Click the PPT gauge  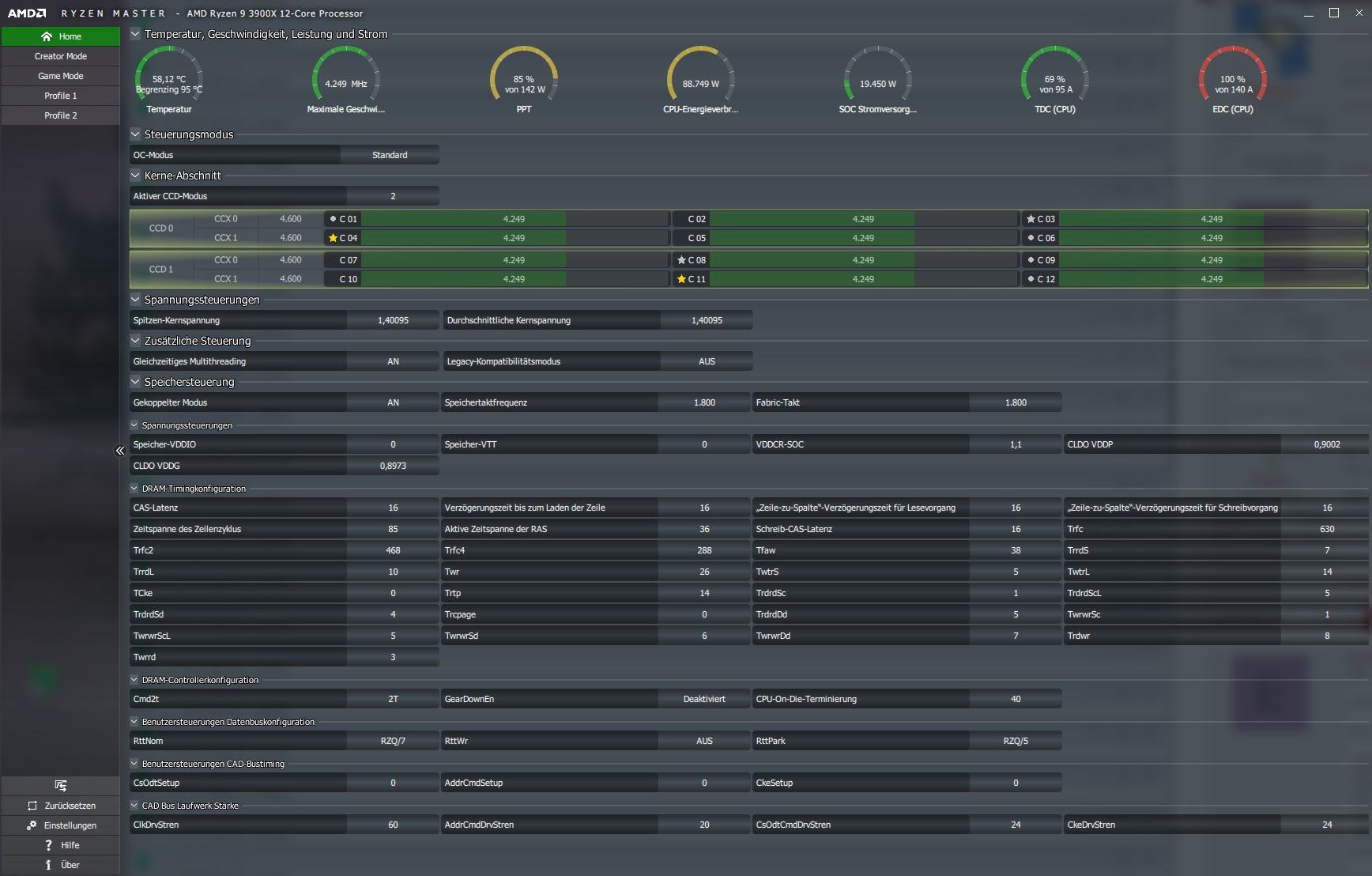pos(524,79)
